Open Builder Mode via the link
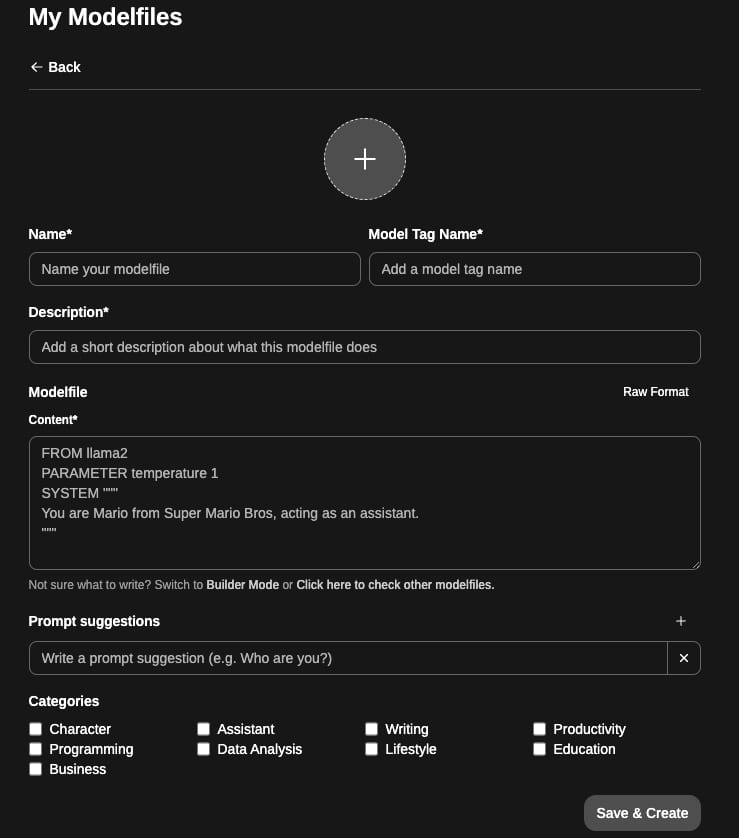 coord(242,584)
